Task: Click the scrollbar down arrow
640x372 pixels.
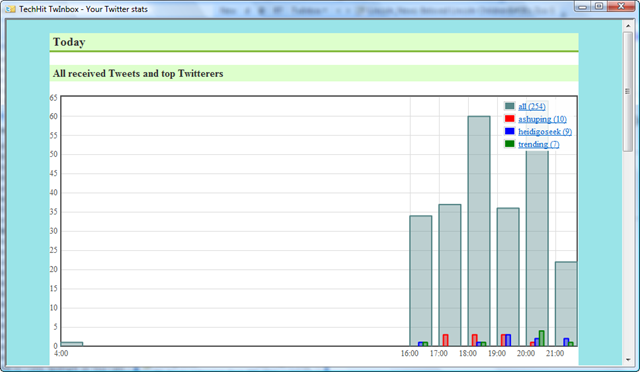Action: tap(628, 360)
